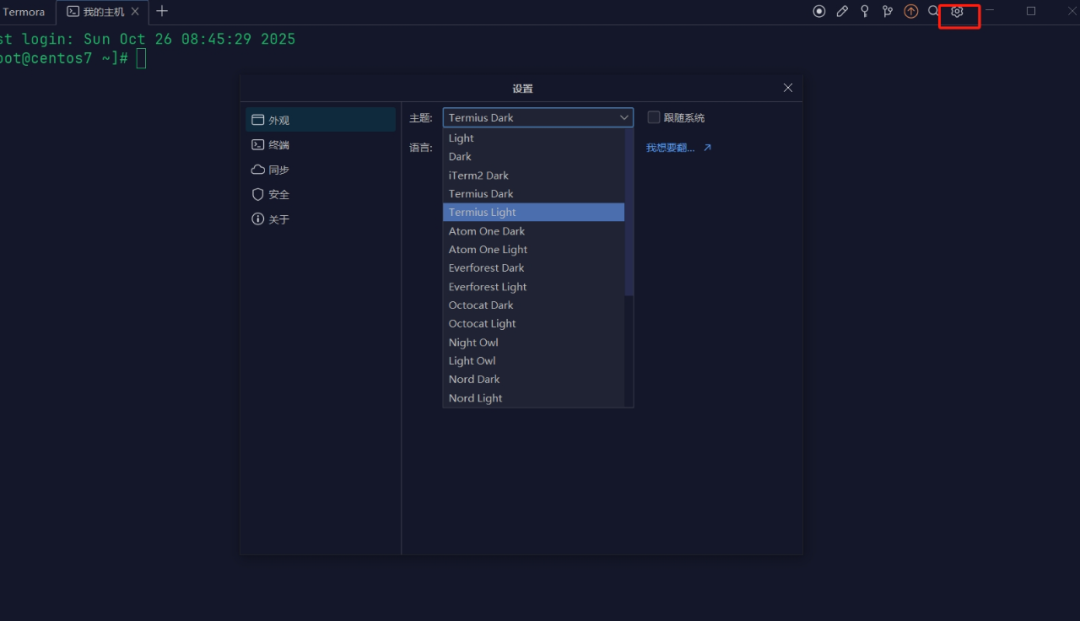The width and height of the screenshot is (1080, 621).
Task: Click the key icon in the toolbar
Action: tap(864, 11)
